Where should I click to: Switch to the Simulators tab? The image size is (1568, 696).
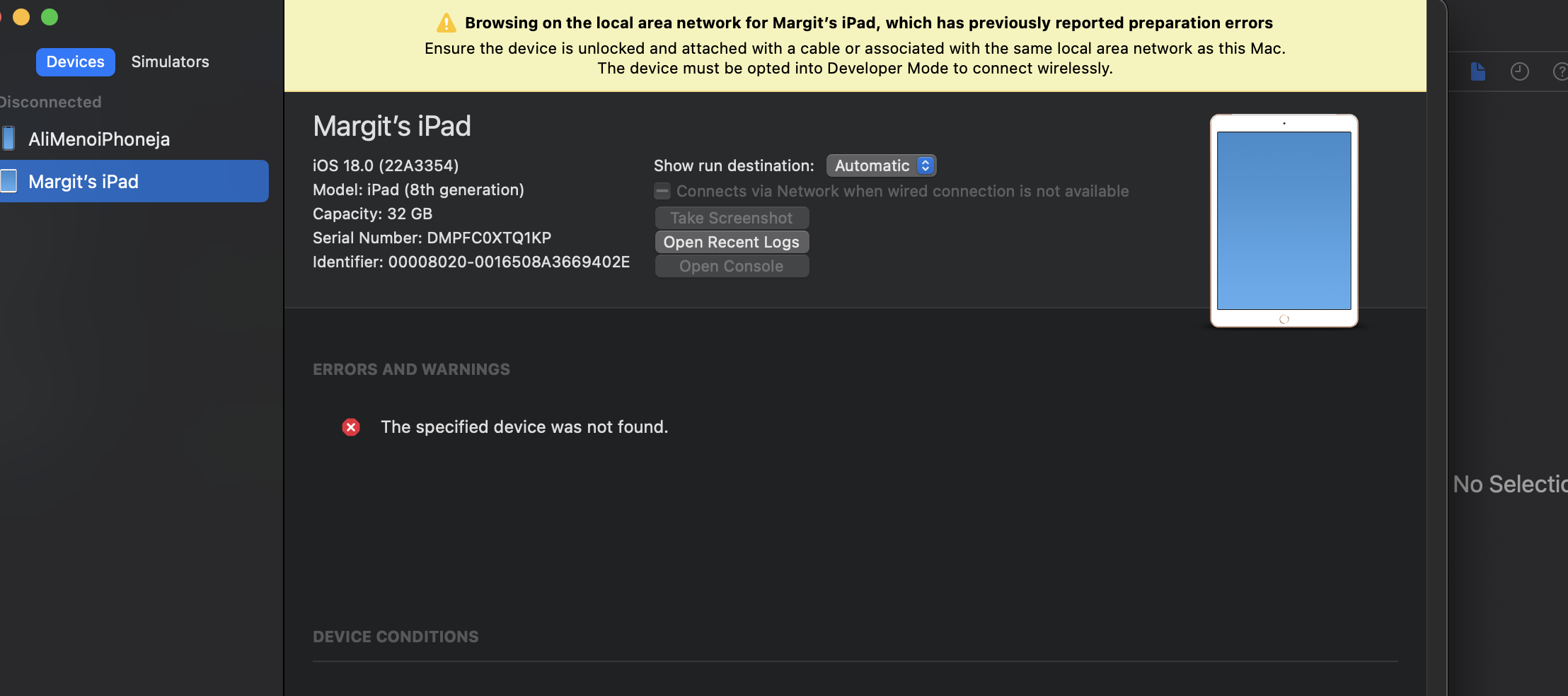click(171, 62)
